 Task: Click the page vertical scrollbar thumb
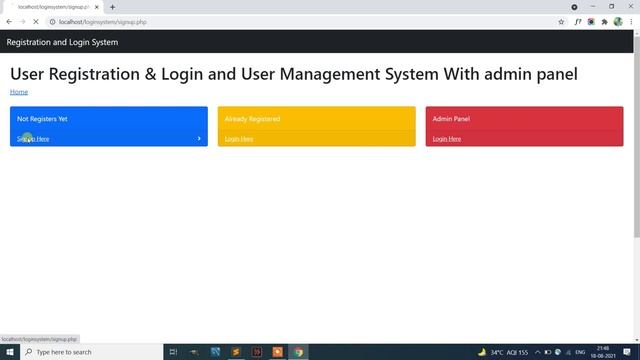coord(637,137)
